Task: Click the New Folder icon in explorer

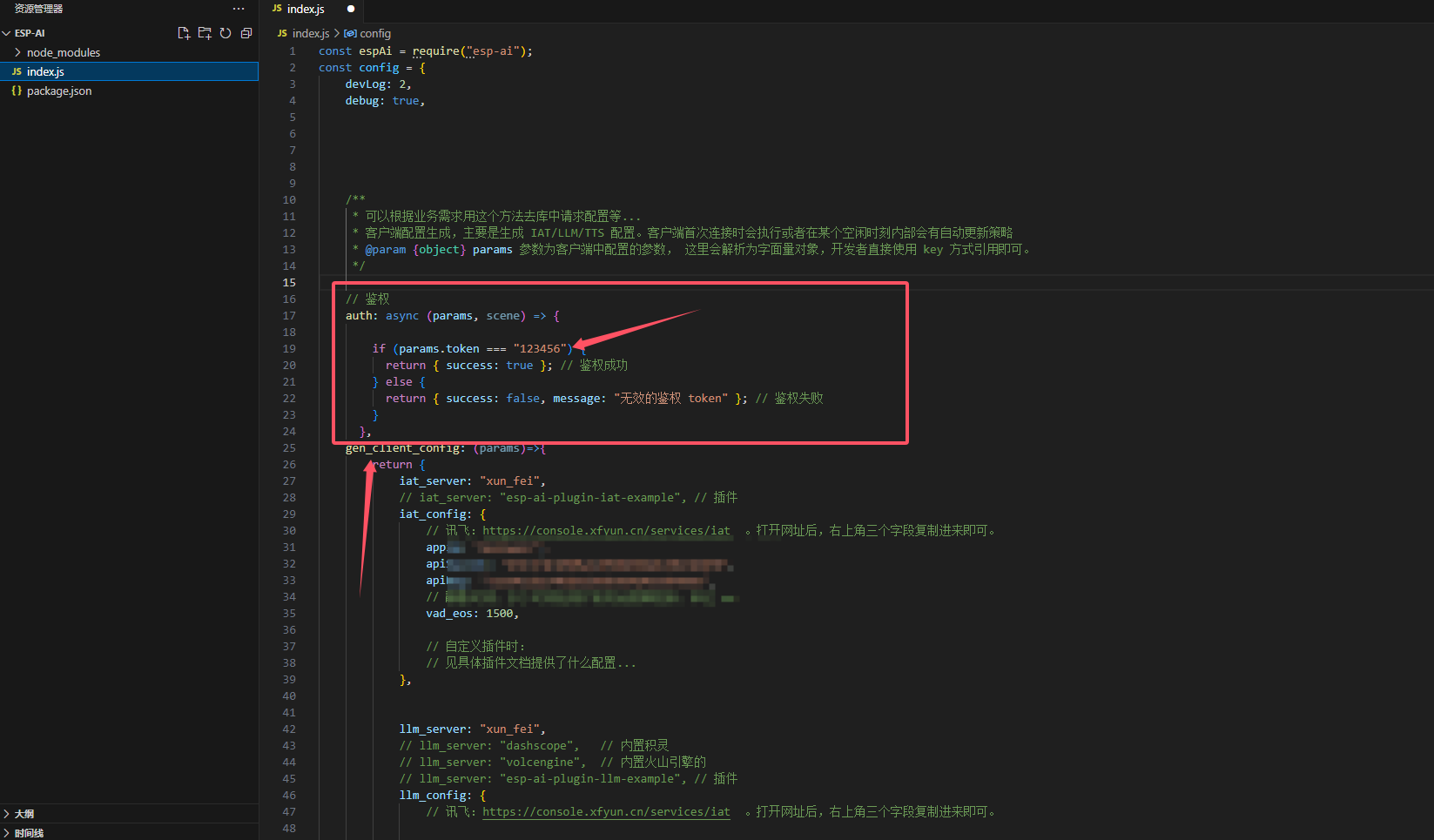Action: 205,33
